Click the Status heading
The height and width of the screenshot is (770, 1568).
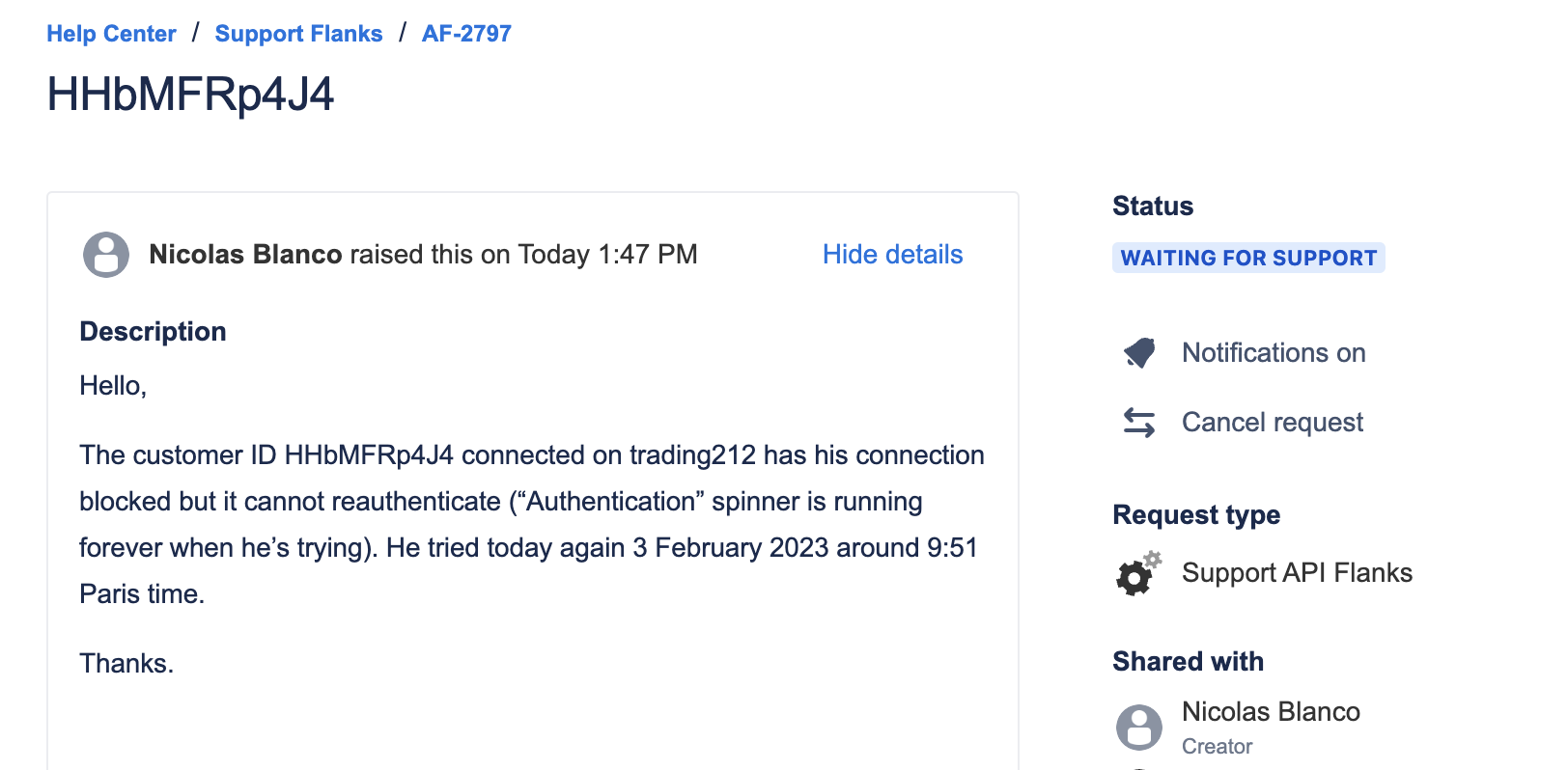[1153, 206]
